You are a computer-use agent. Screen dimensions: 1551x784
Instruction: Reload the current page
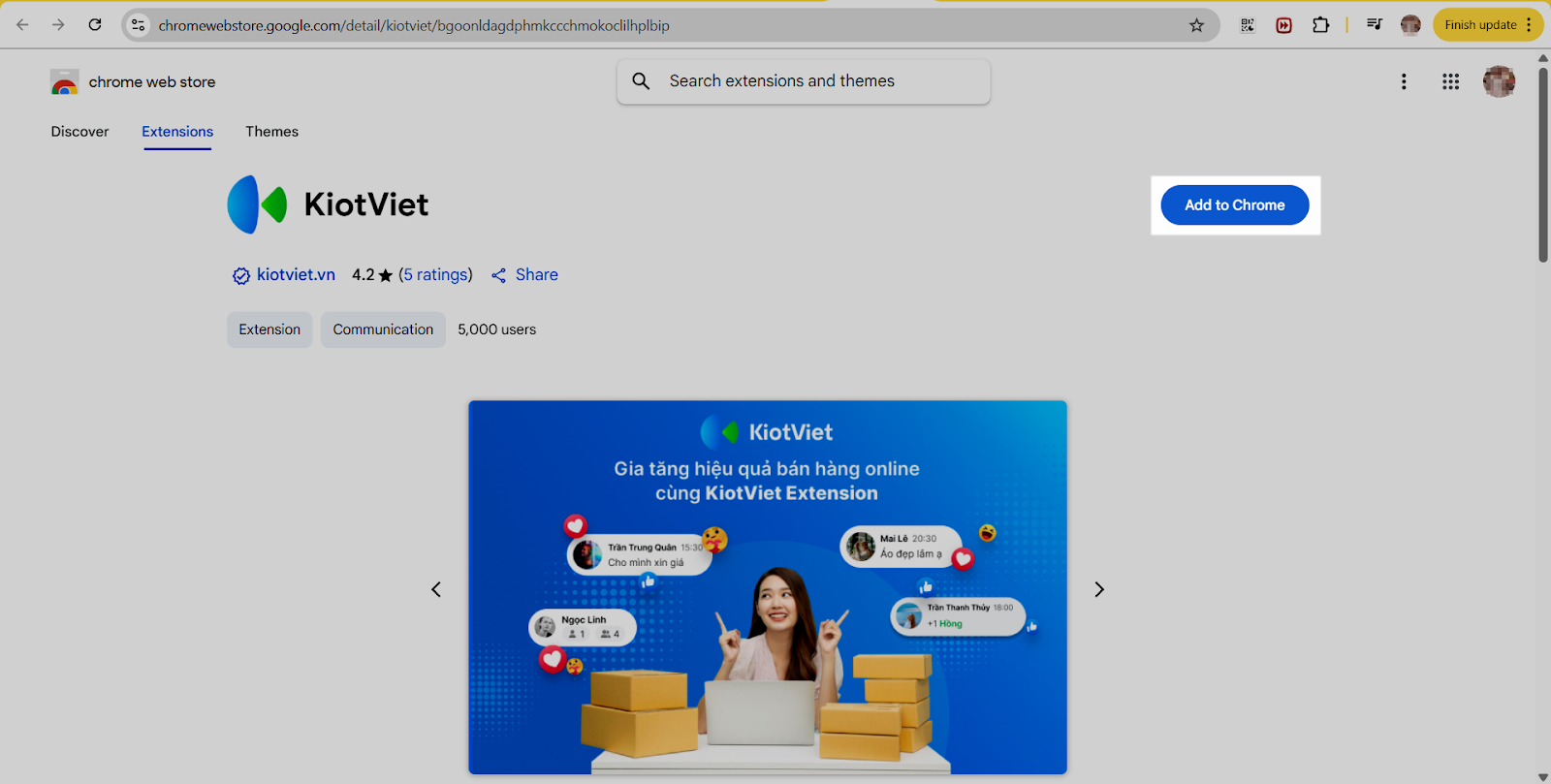95,25
